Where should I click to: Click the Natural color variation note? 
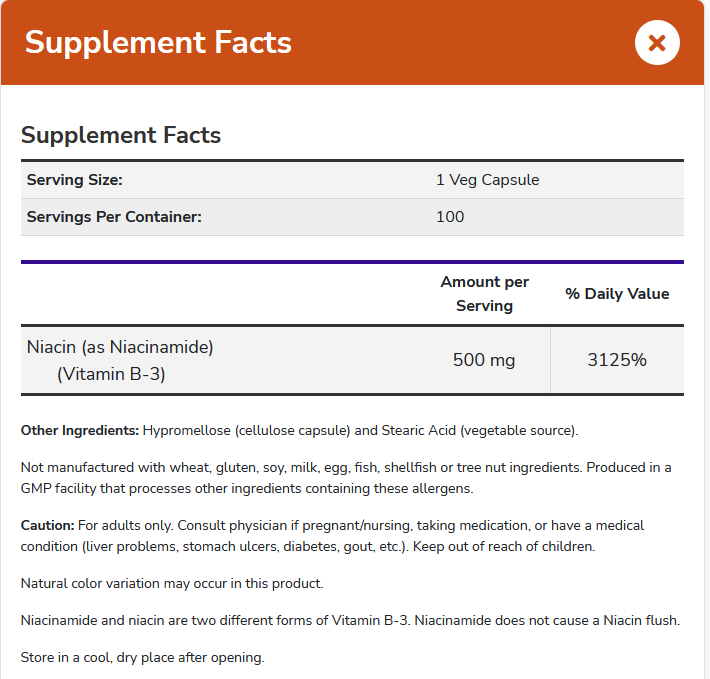pyautogui.click(x=172, y=583)
